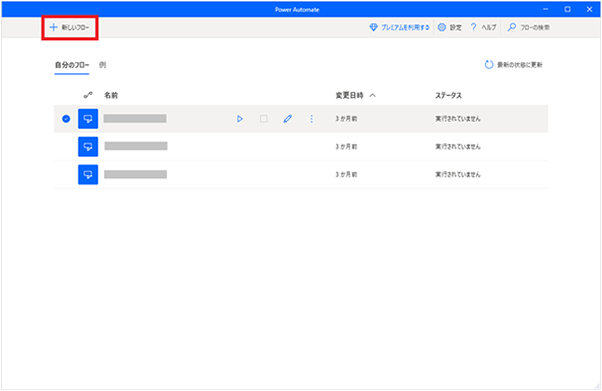The image size is (602, 391).
Task: Stop the selected flow with square icon
Action: [264, 119]
